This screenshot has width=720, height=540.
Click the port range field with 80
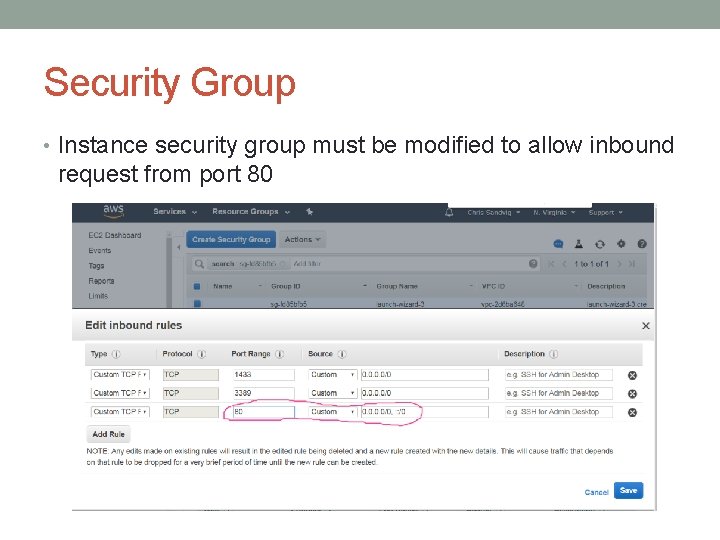click(x=264, y=412)
